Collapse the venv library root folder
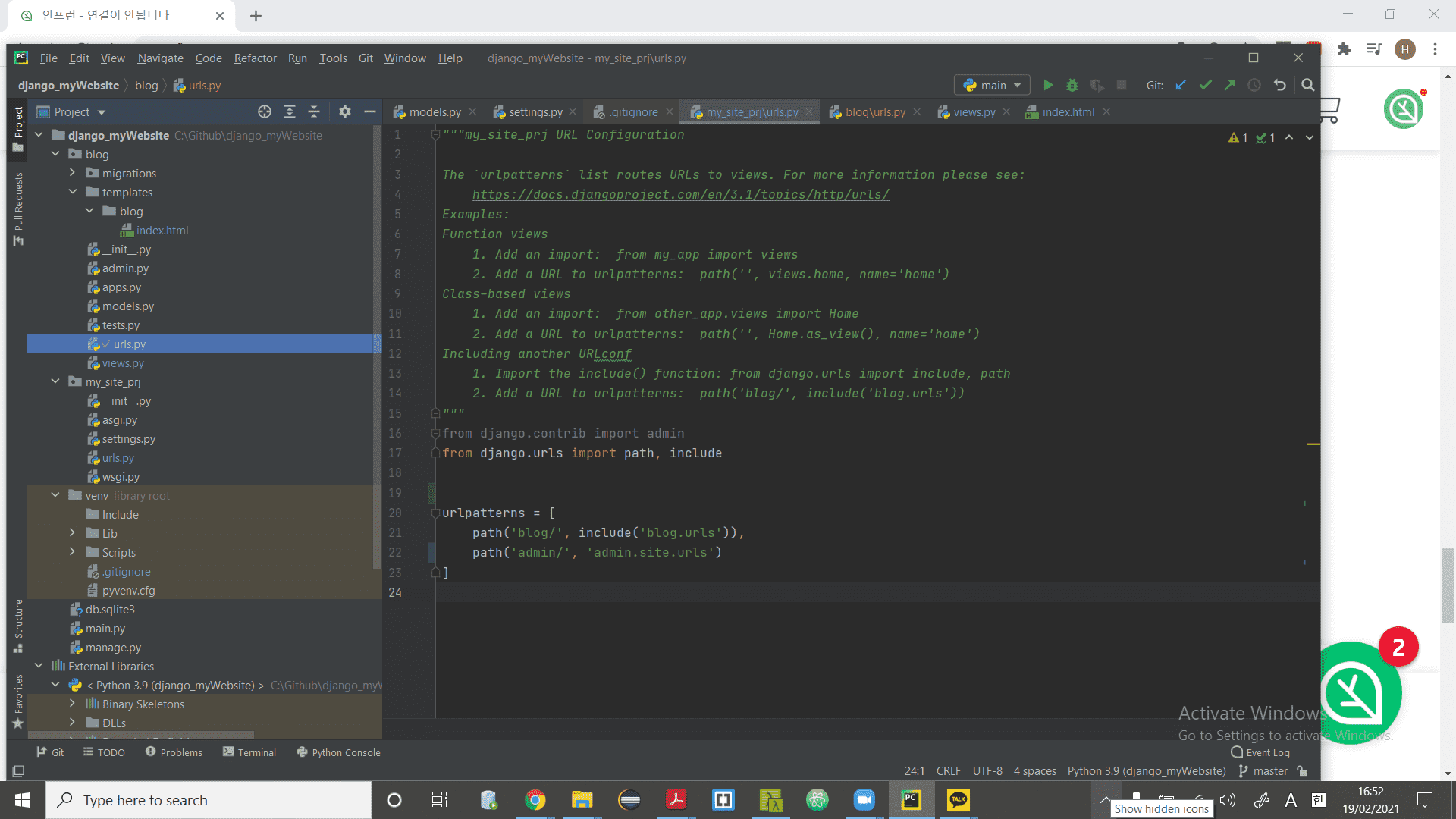1456x819 pixels. 55,495
